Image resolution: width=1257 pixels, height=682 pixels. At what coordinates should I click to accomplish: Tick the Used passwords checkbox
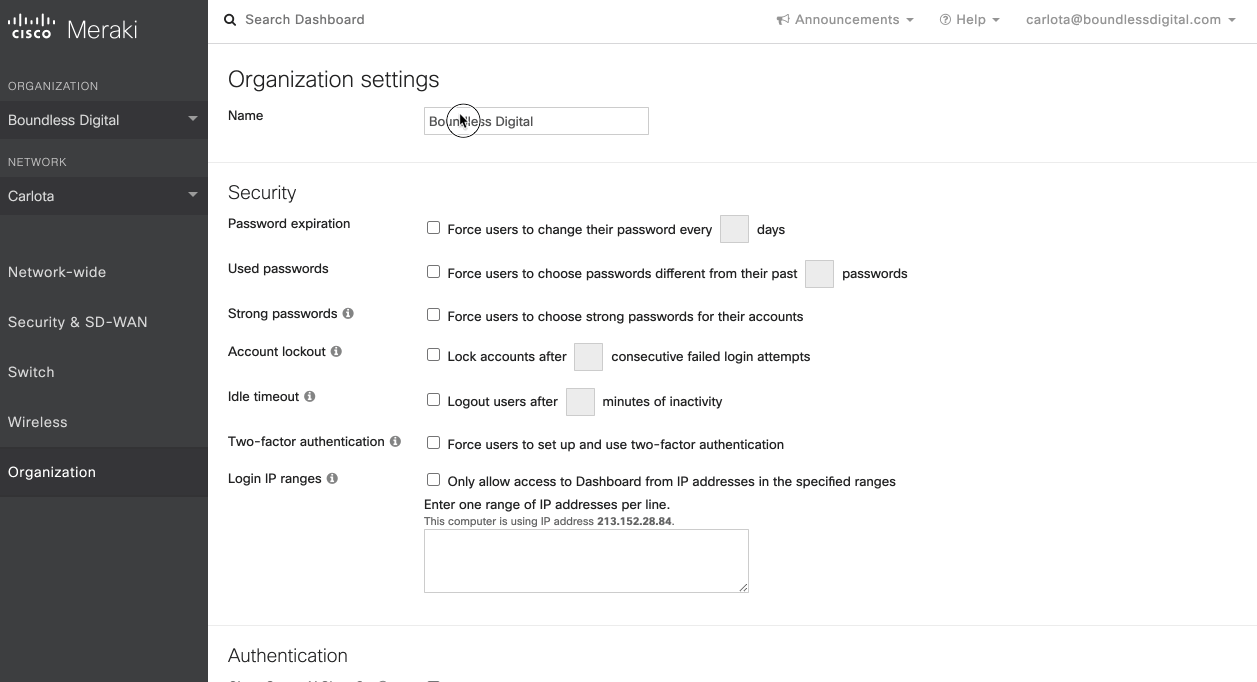click(x=433, y=272)
